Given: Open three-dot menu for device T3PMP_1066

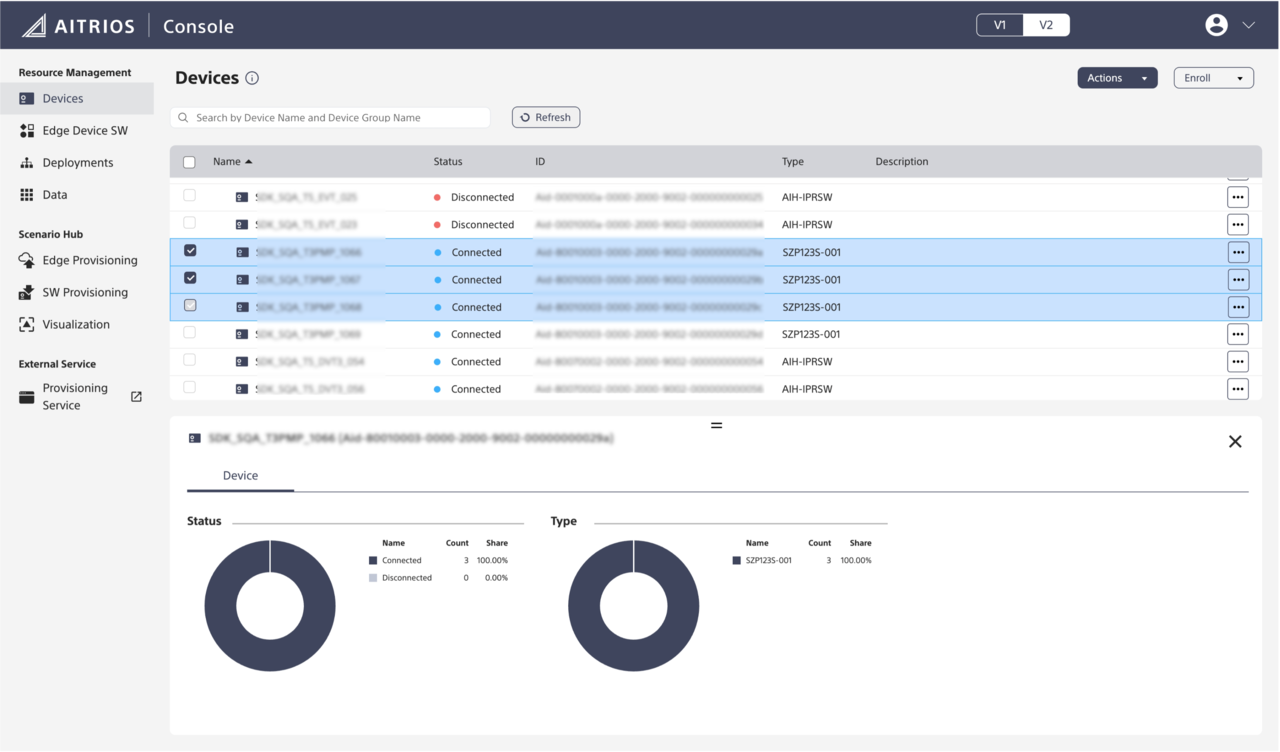Looking at the screenshot, I should (x=1238, y=252).
